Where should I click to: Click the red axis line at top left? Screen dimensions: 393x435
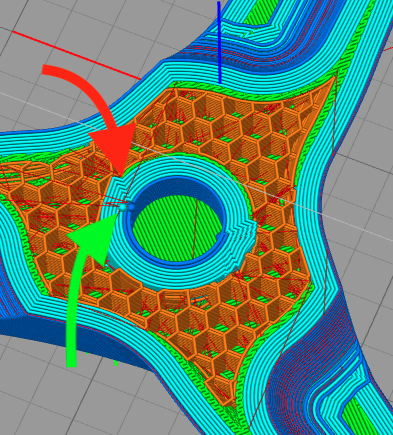[76, 55]
